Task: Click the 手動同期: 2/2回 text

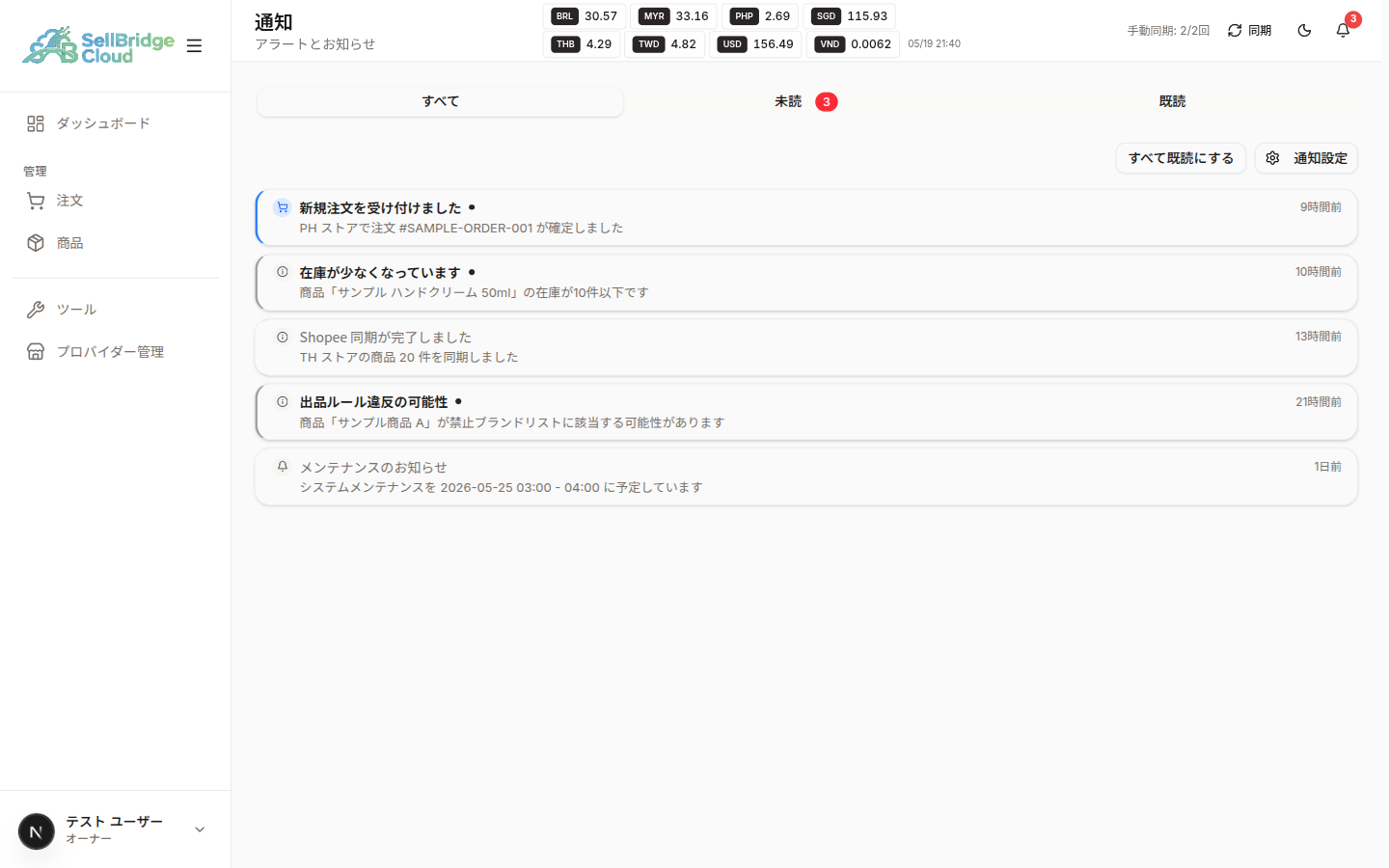Action: coord(1168,31)
